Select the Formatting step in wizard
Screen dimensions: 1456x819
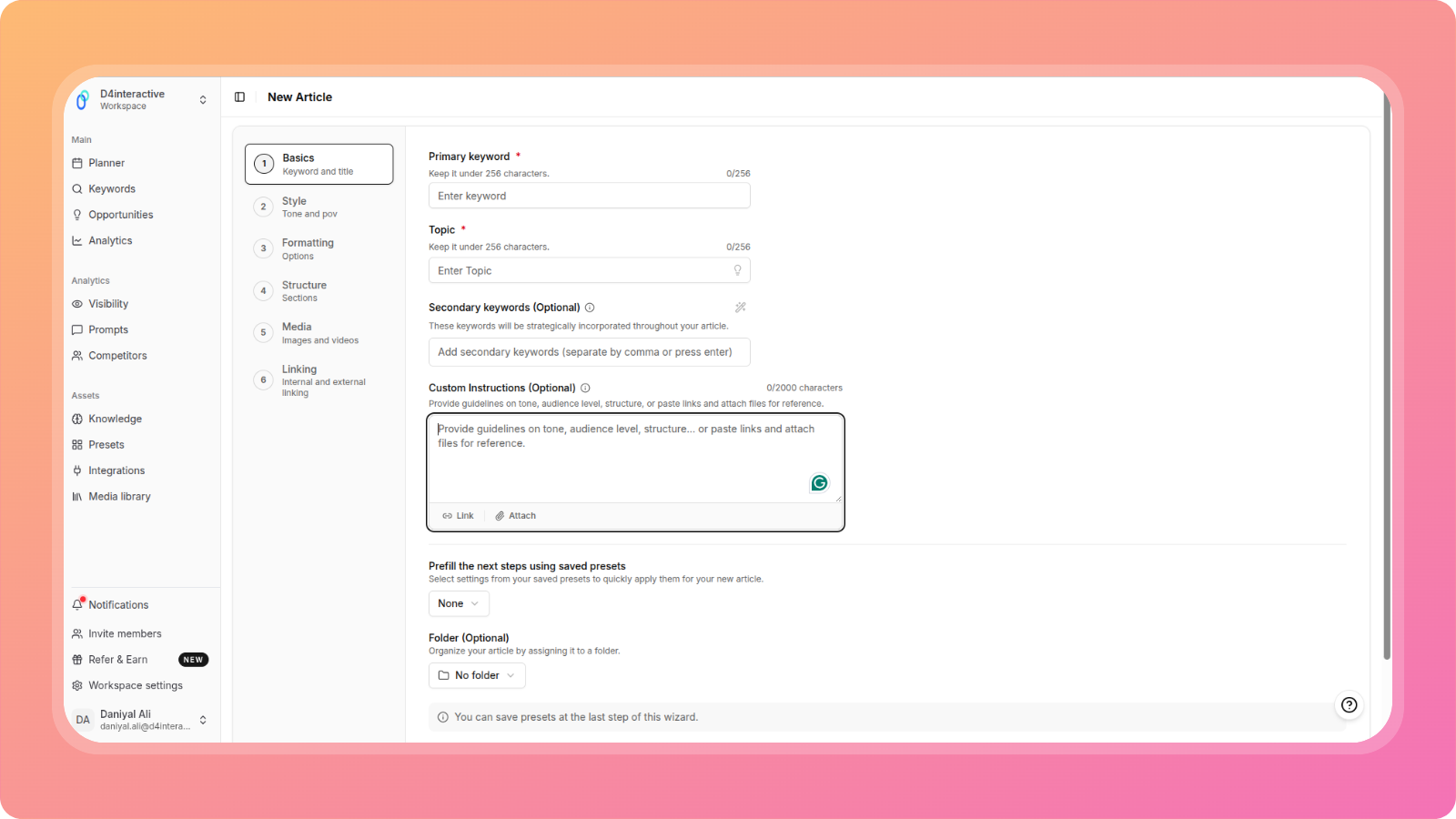point(308,248)
